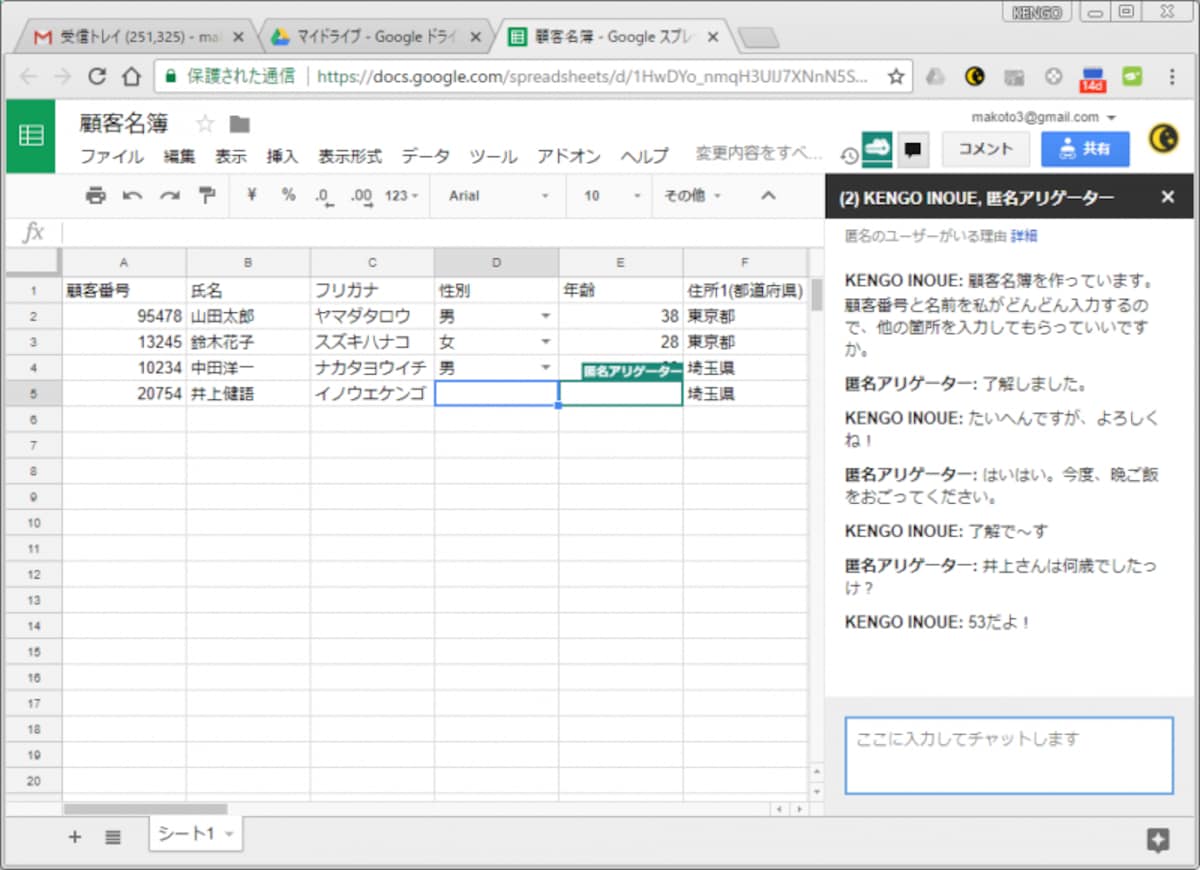Open the 表示形式 menu
The width and height of the screenshot is (1200, 870).
350,156
